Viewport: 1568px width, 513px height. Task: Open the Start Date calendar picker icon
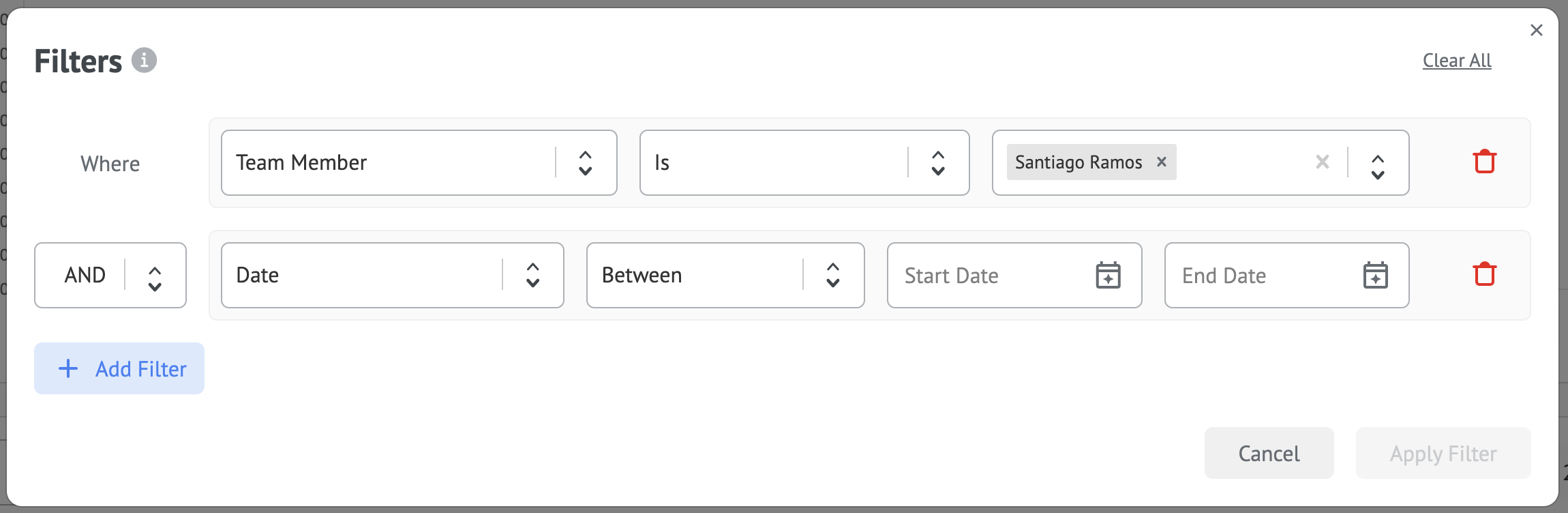(1108, 276)
